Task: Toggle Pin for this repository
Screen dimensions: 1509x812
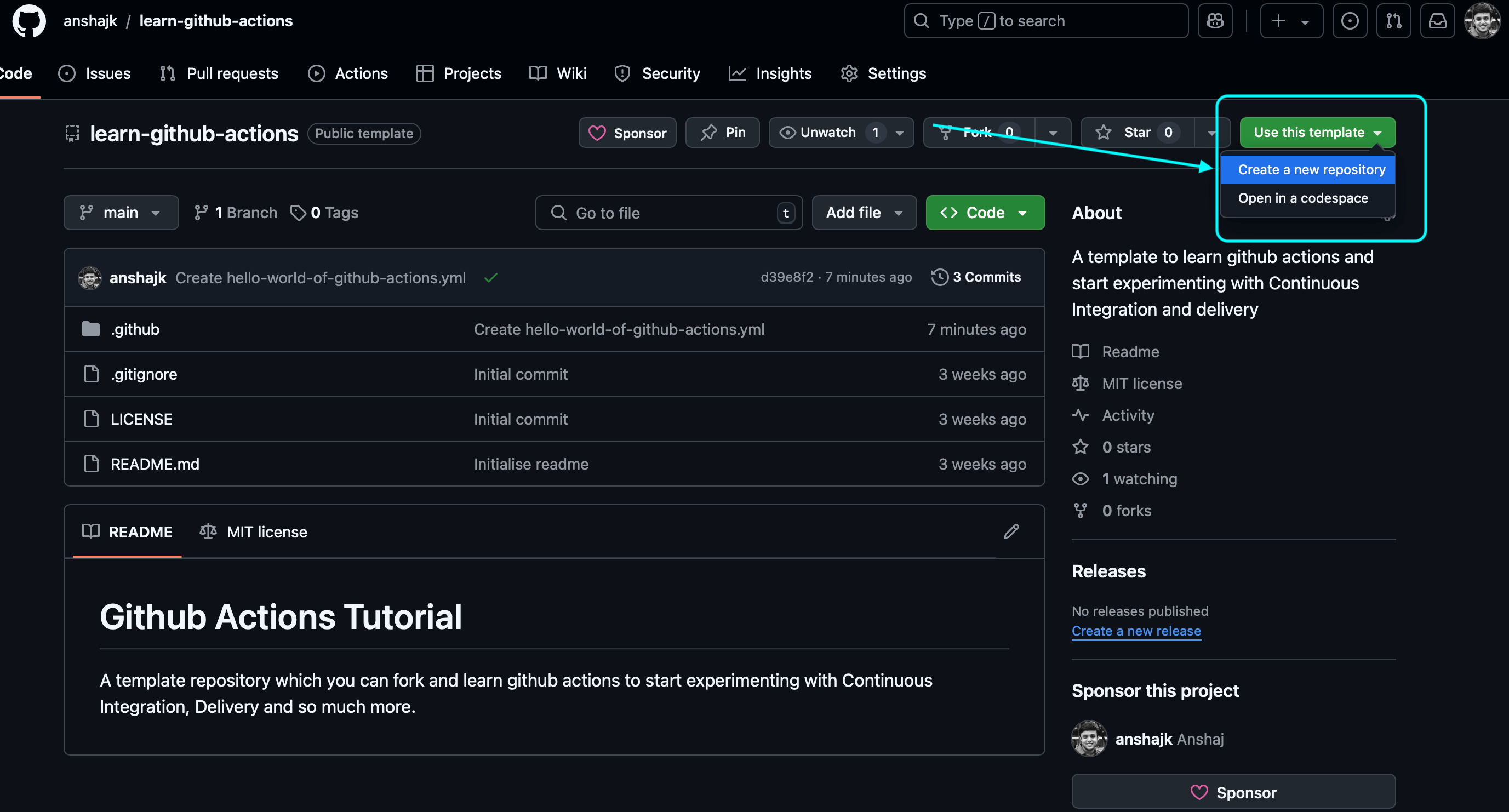Action: coord(722,133)
